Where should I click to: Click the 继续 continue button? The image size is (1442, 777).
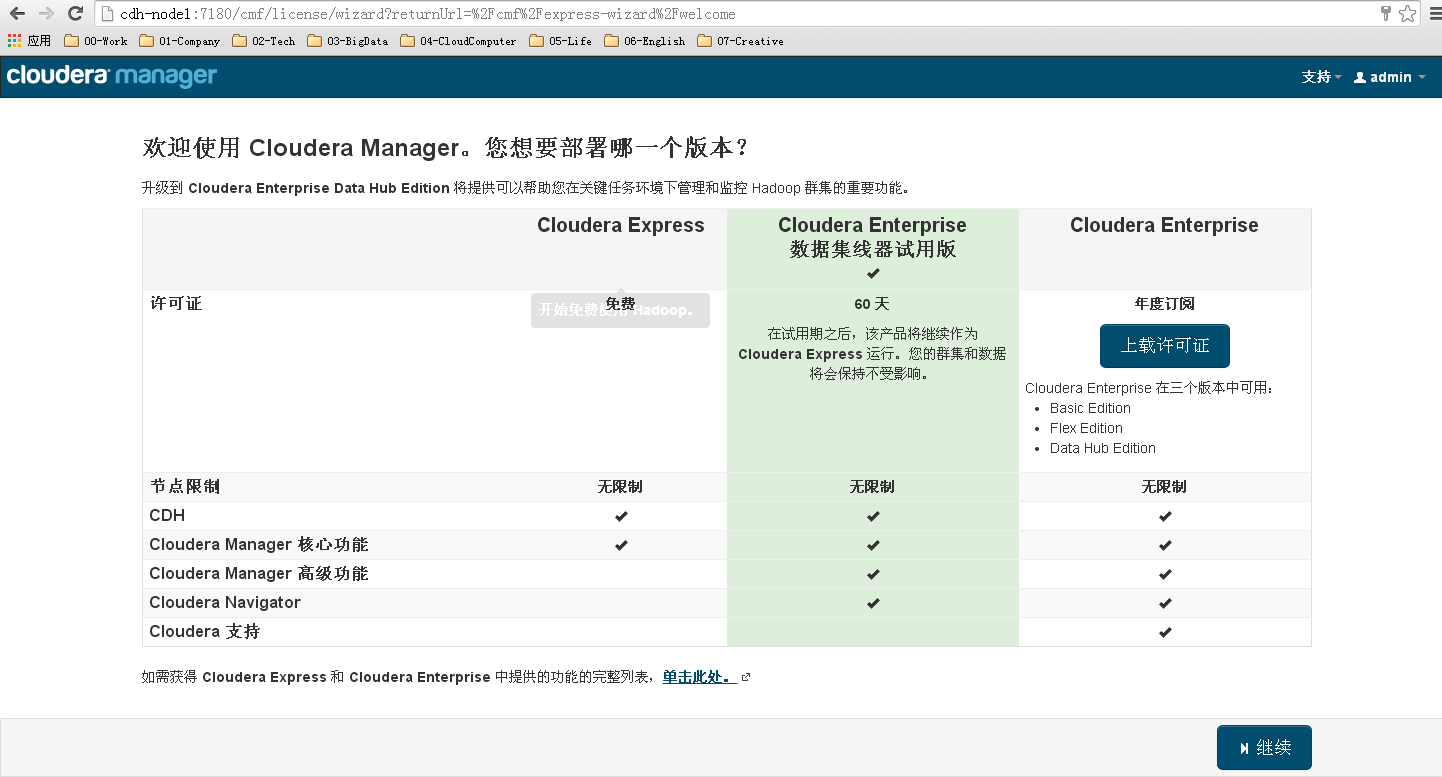(1264, 748)
